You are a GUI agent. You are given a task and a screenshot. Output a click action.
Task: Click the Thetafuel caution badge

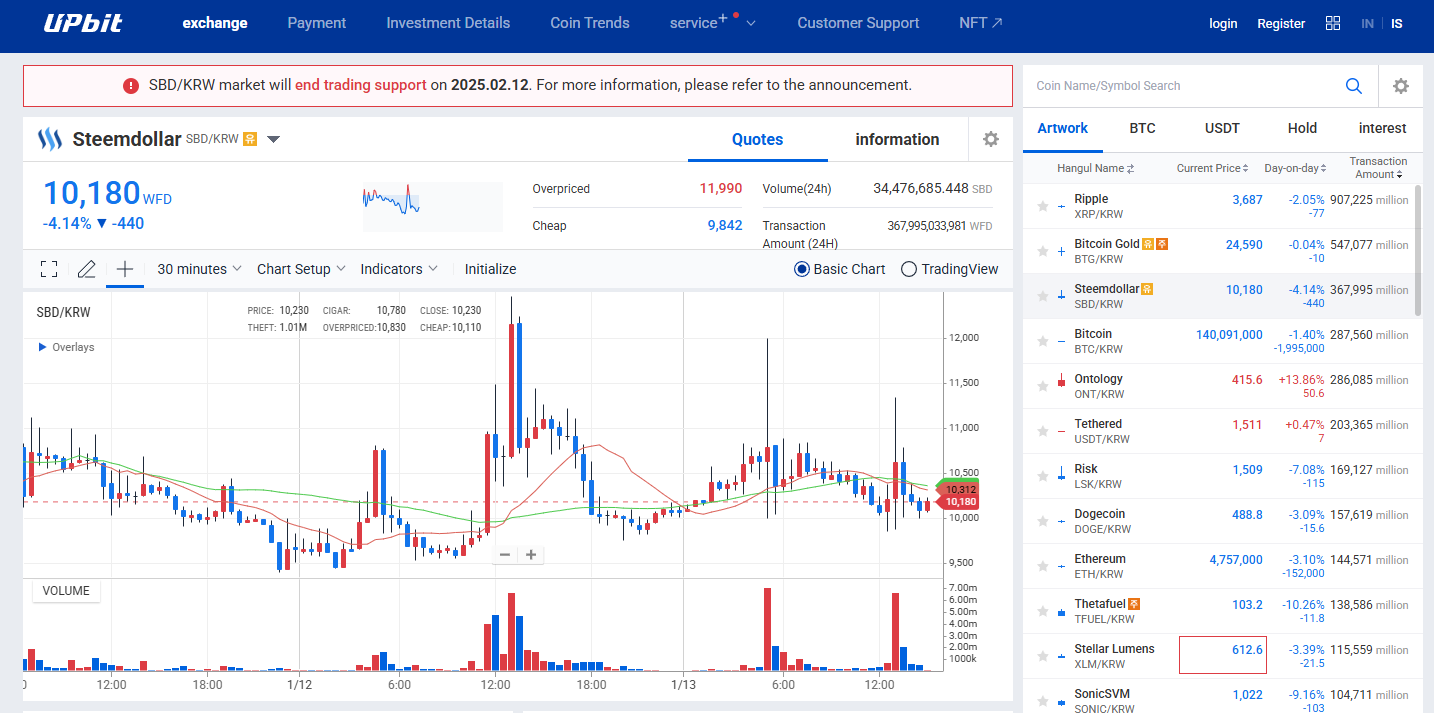pos(1134,604)
